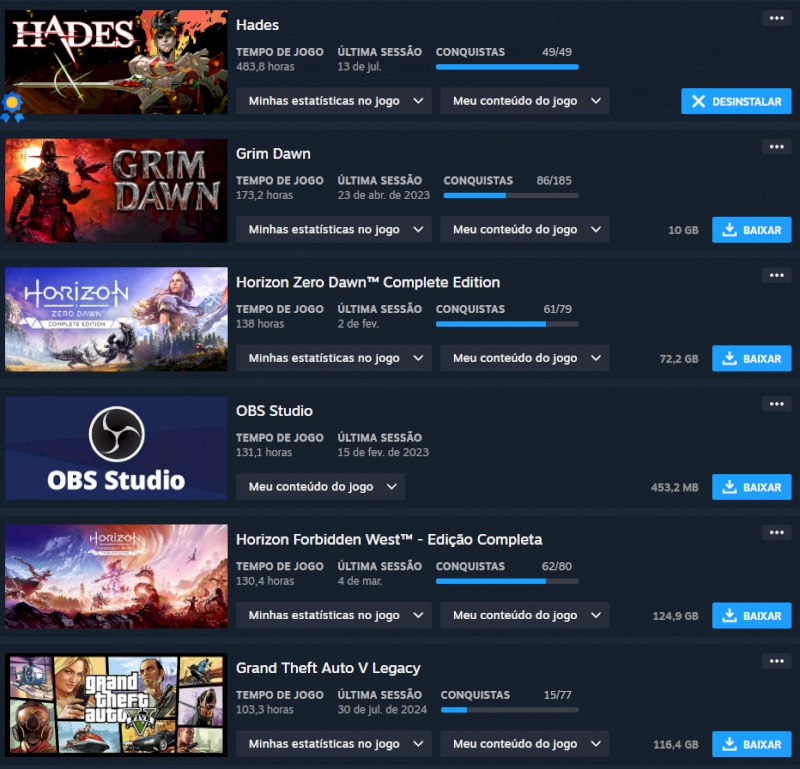Open three-dot menu for Horizon Forbidden West

[776, 533]
